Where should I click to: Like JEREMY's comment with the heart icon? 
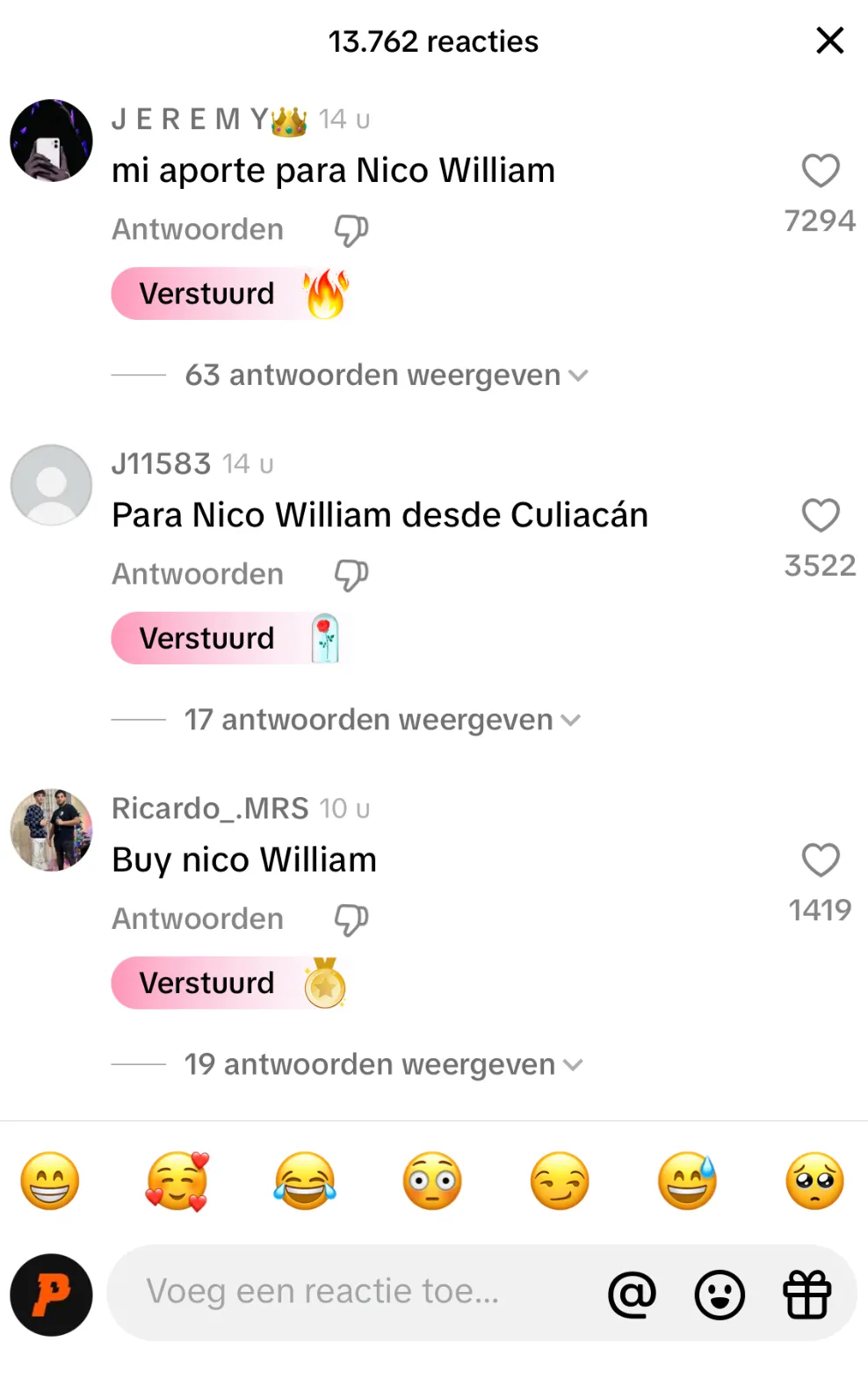[821, 170]
